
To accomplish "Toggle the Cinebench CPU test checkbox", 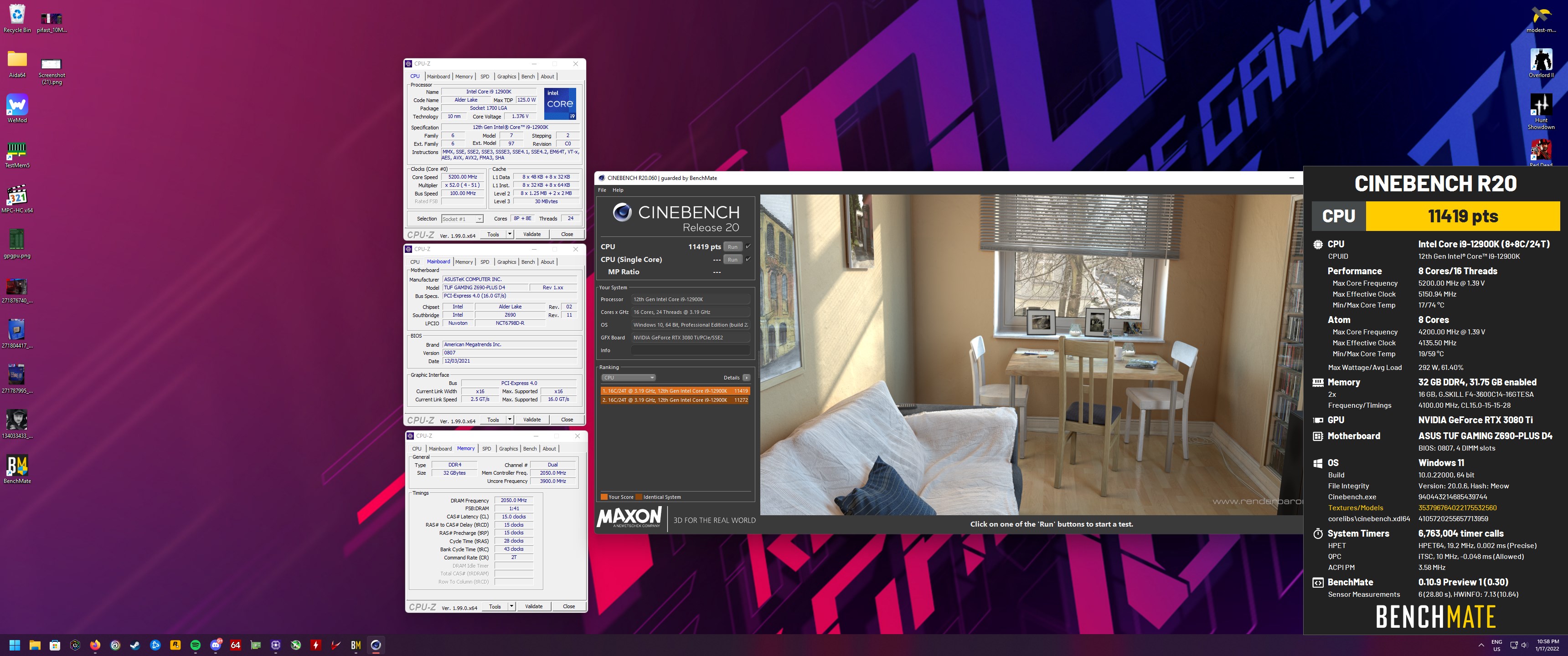I will [748, 246].
